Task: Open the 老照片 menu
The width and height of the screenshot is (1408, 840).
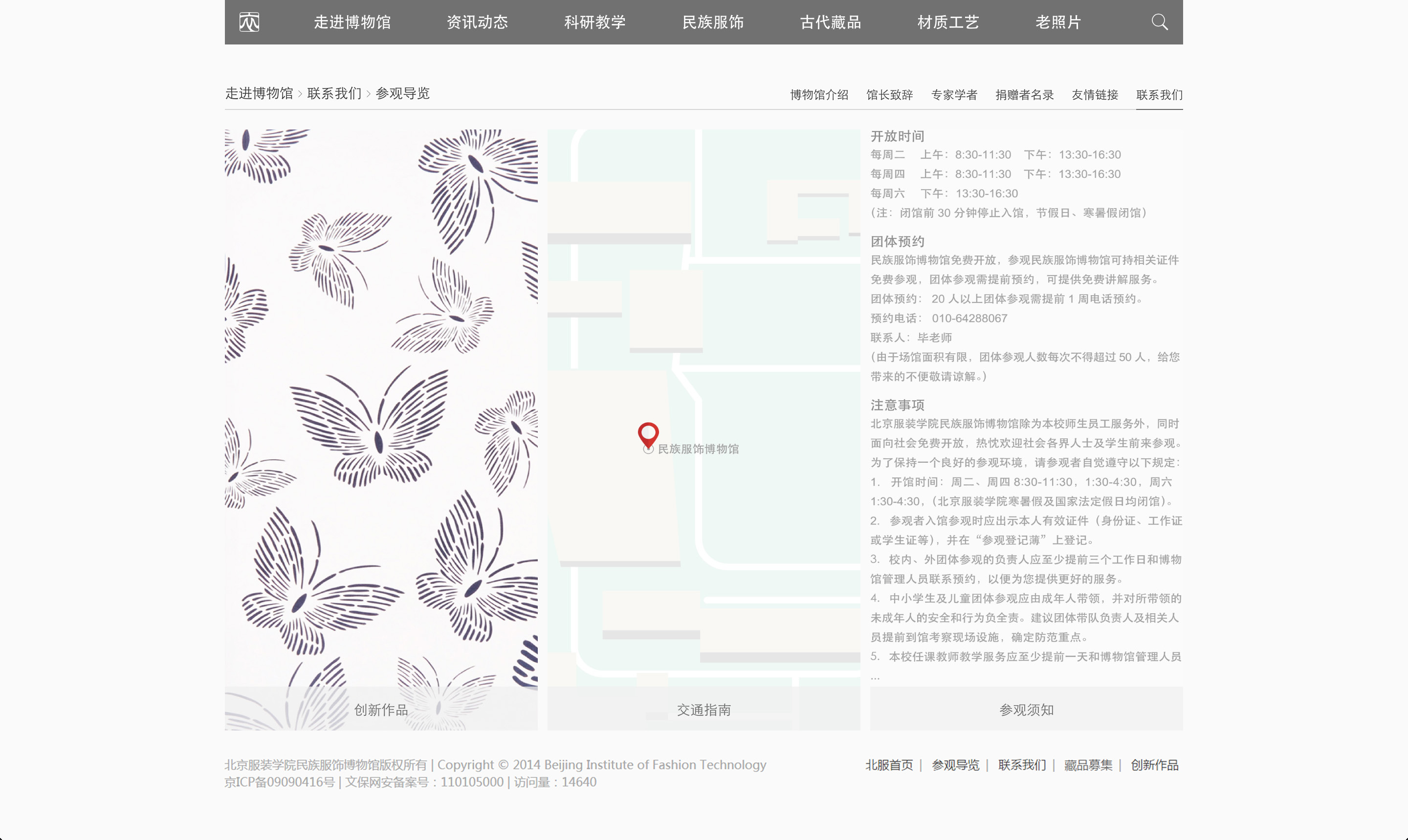Action: (1059, 22)
